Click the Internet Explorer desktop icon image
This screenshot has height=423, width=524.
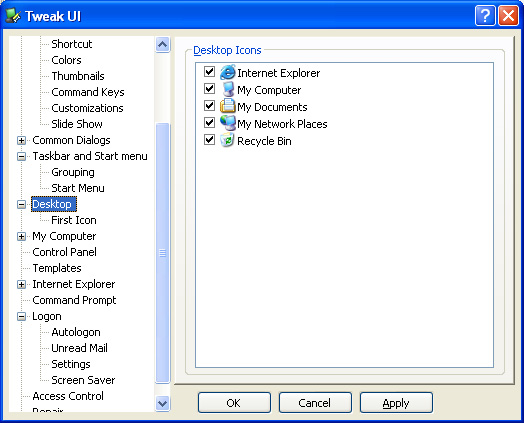click(228, 73)
